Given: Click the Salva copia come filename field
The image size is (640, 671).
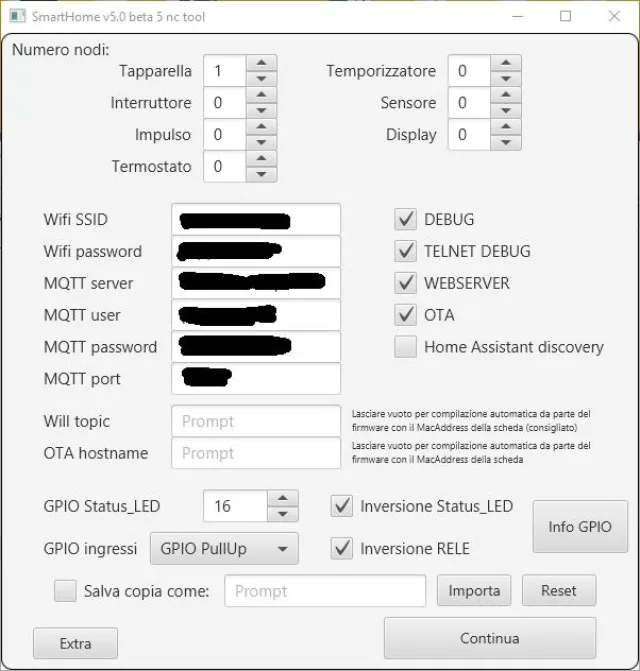Looking at the screenshot, I should click(x=325, y=591).
